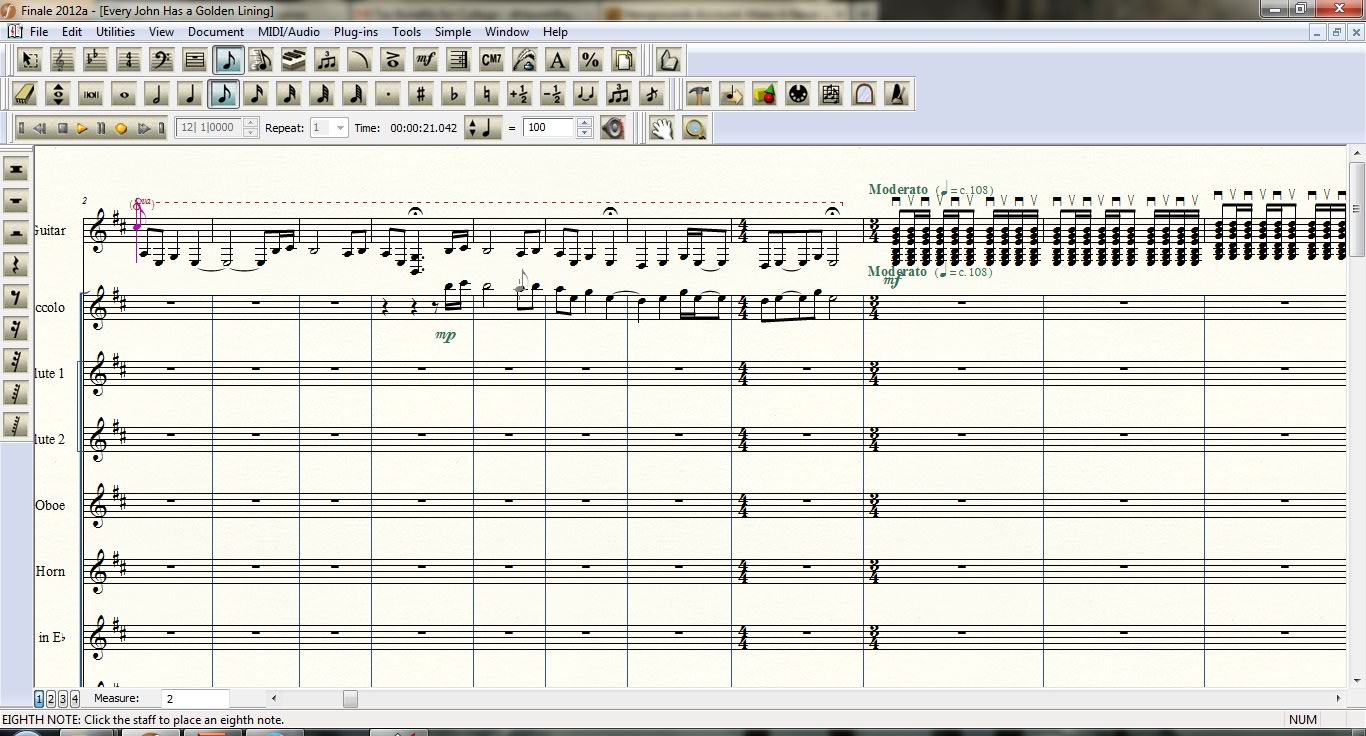Open the Utilities menu

(x=115, y=32)
